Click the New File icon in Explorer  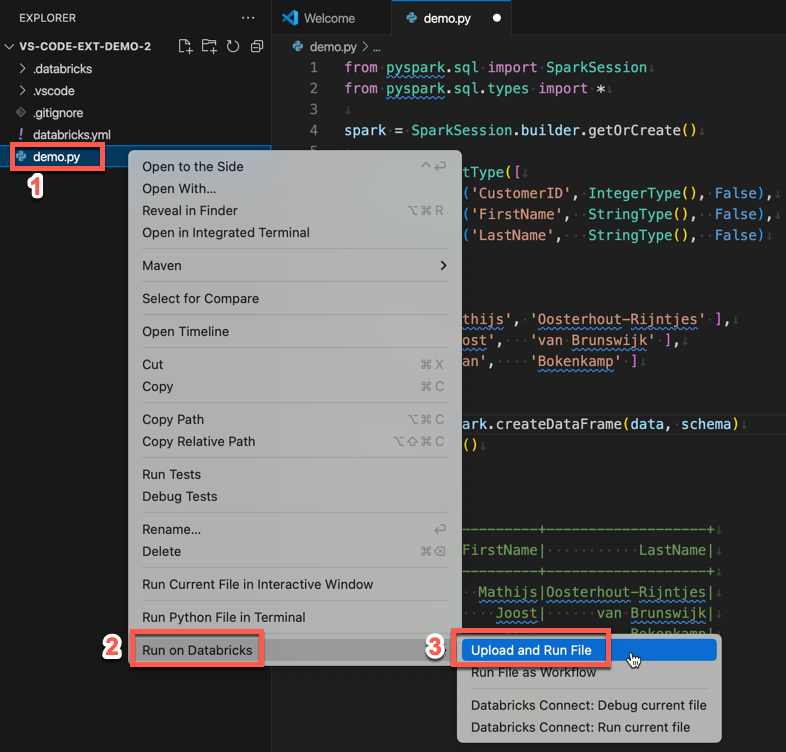[185, 46]
